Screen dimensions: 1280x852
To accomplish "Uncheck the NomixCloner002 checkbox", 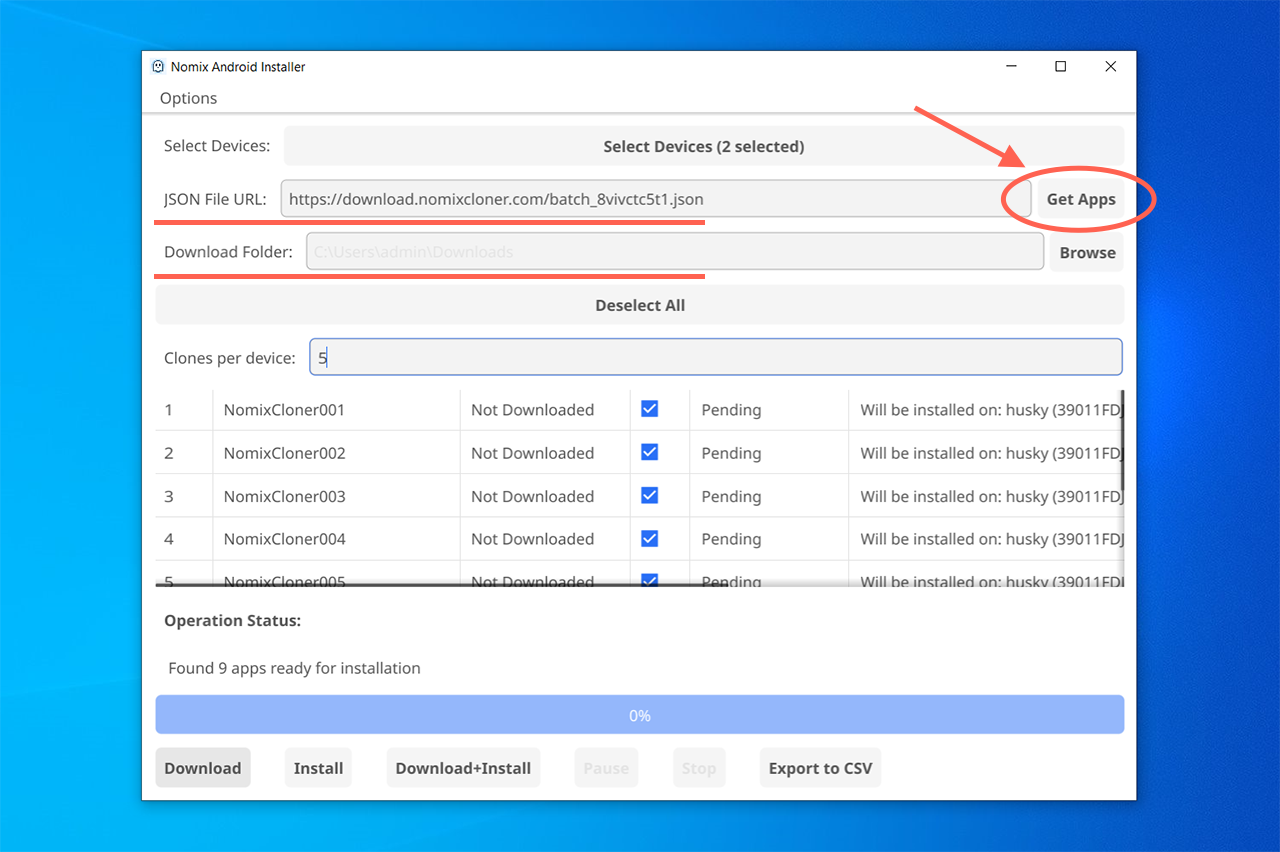I will pyautogui.click(x=650, y=452).
